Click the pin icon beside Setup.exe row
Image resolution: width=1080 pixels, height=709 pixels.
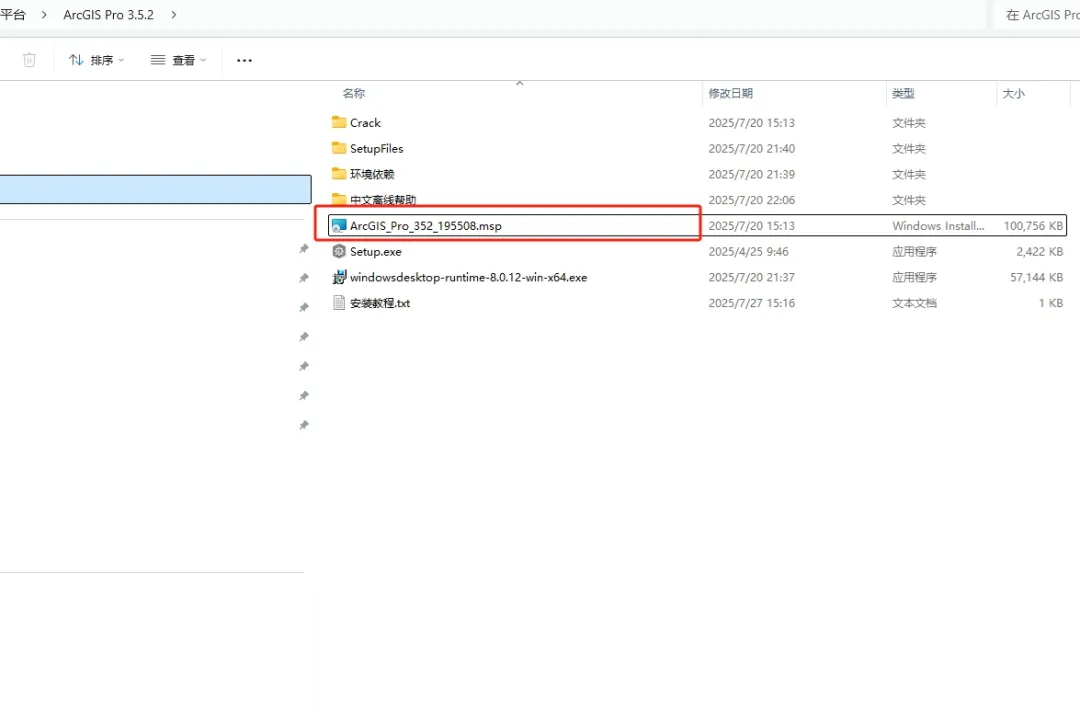click(x=304, y=249)
